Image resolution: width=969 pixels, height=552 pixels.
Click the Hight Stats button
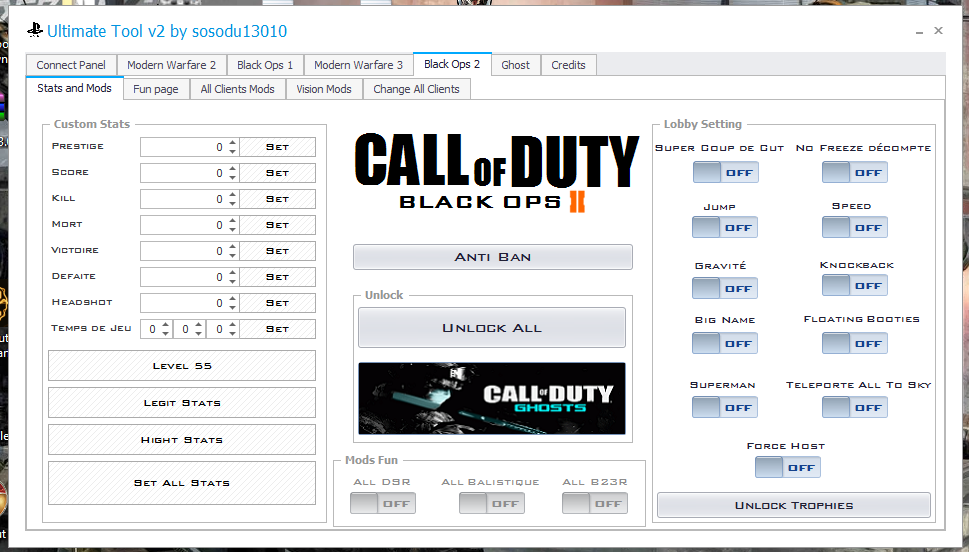[x=182, y=440]
